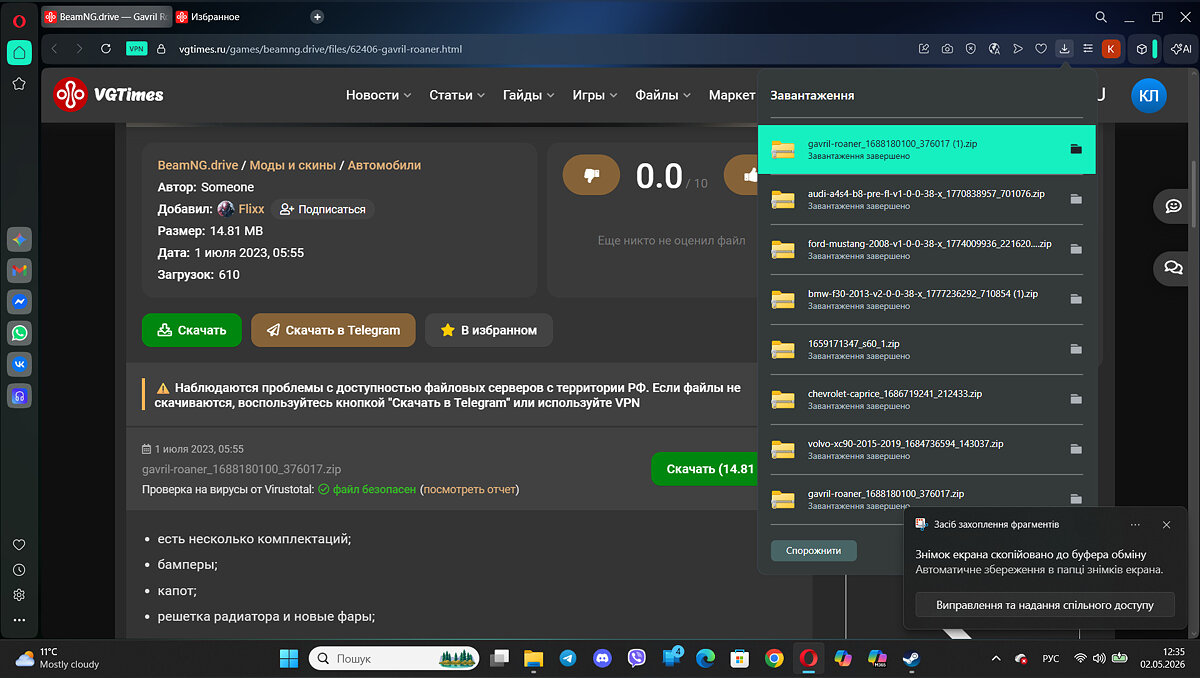Open the ford-mustang-2008 zip download entry
This screenshot has width=1200, height=678.
[x=927, y=249]
